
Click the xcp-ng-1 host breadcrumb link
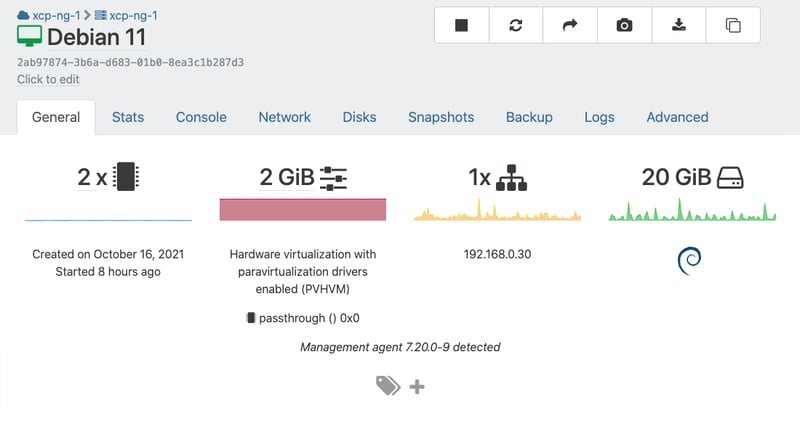click(x=133, y=15)
